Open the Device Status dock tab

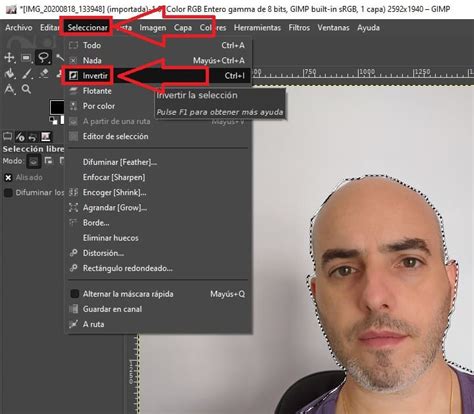pyautogui.click(x=20, y=137)
